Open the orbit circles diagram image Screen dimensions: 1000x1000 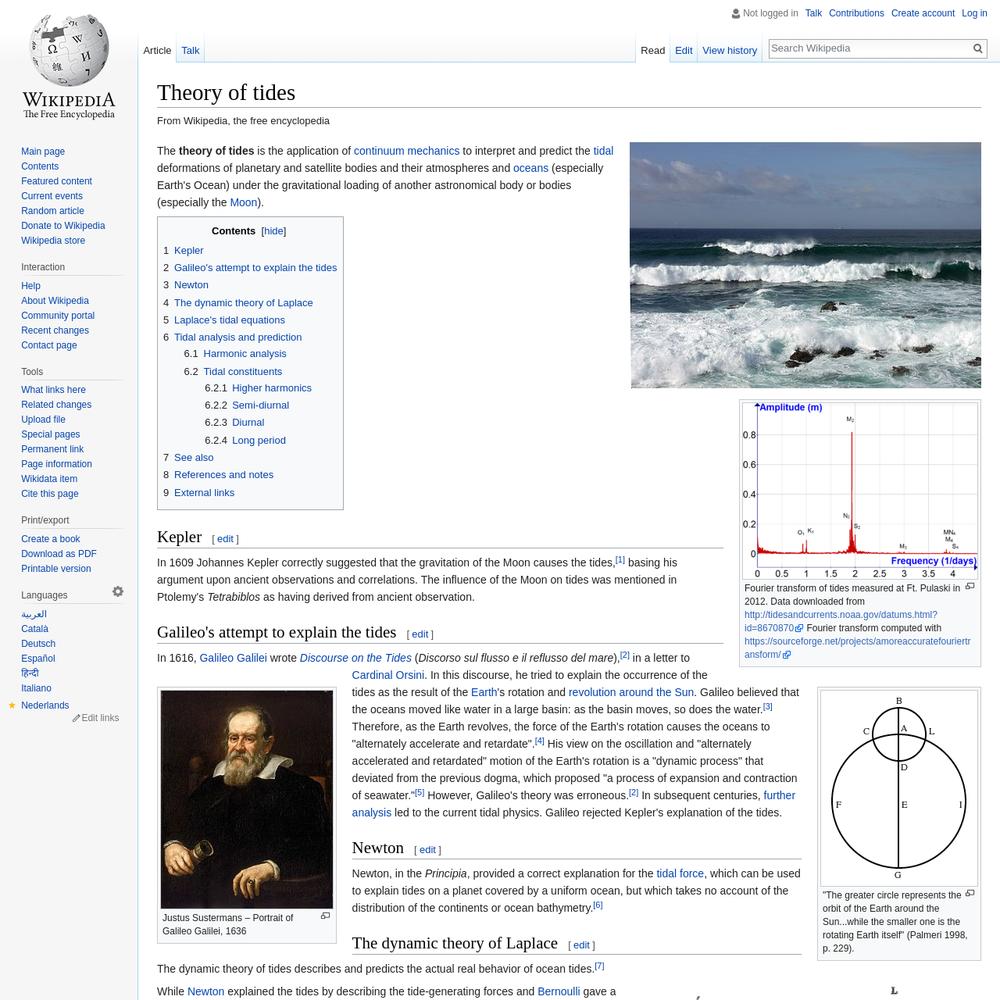(x=899, y=788)
